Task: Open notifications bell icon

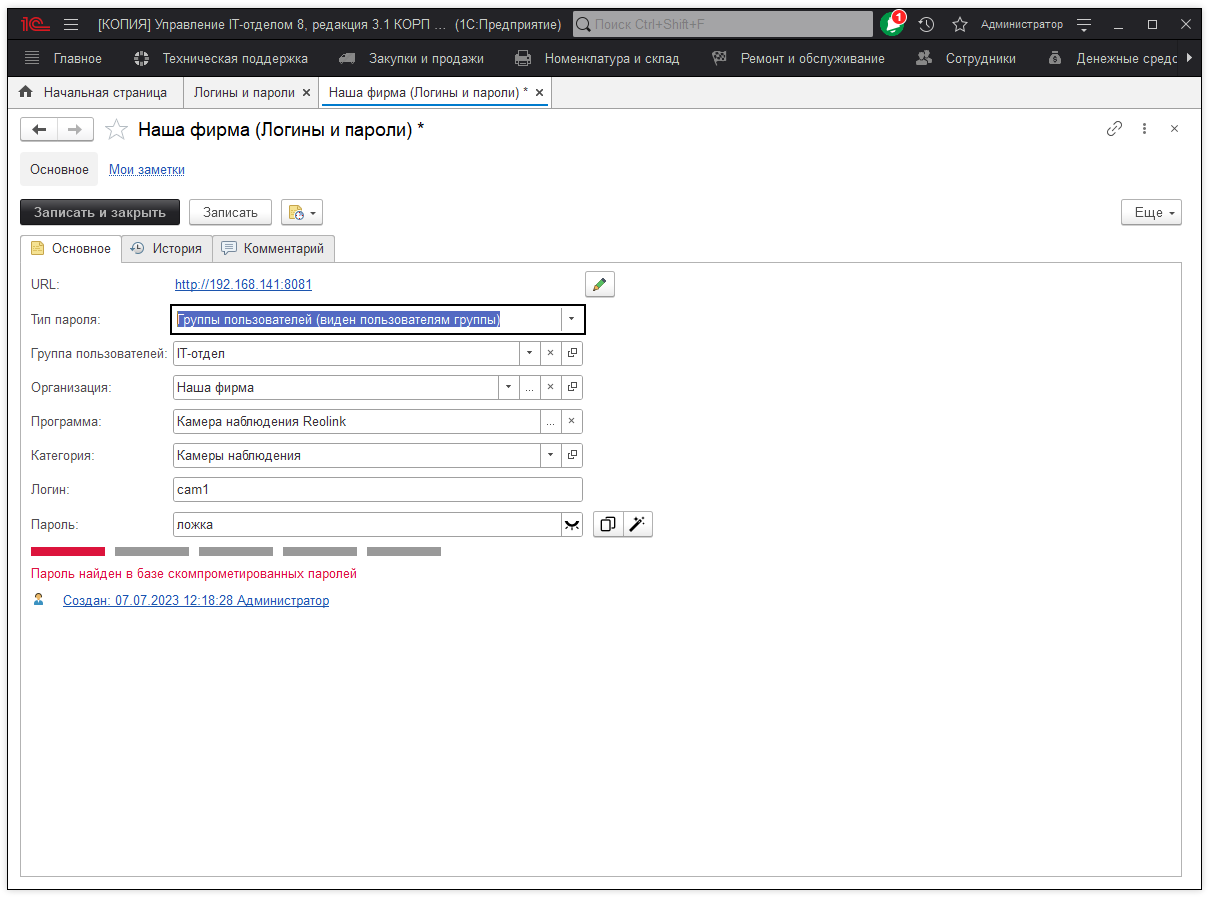Action: [891, 24]
